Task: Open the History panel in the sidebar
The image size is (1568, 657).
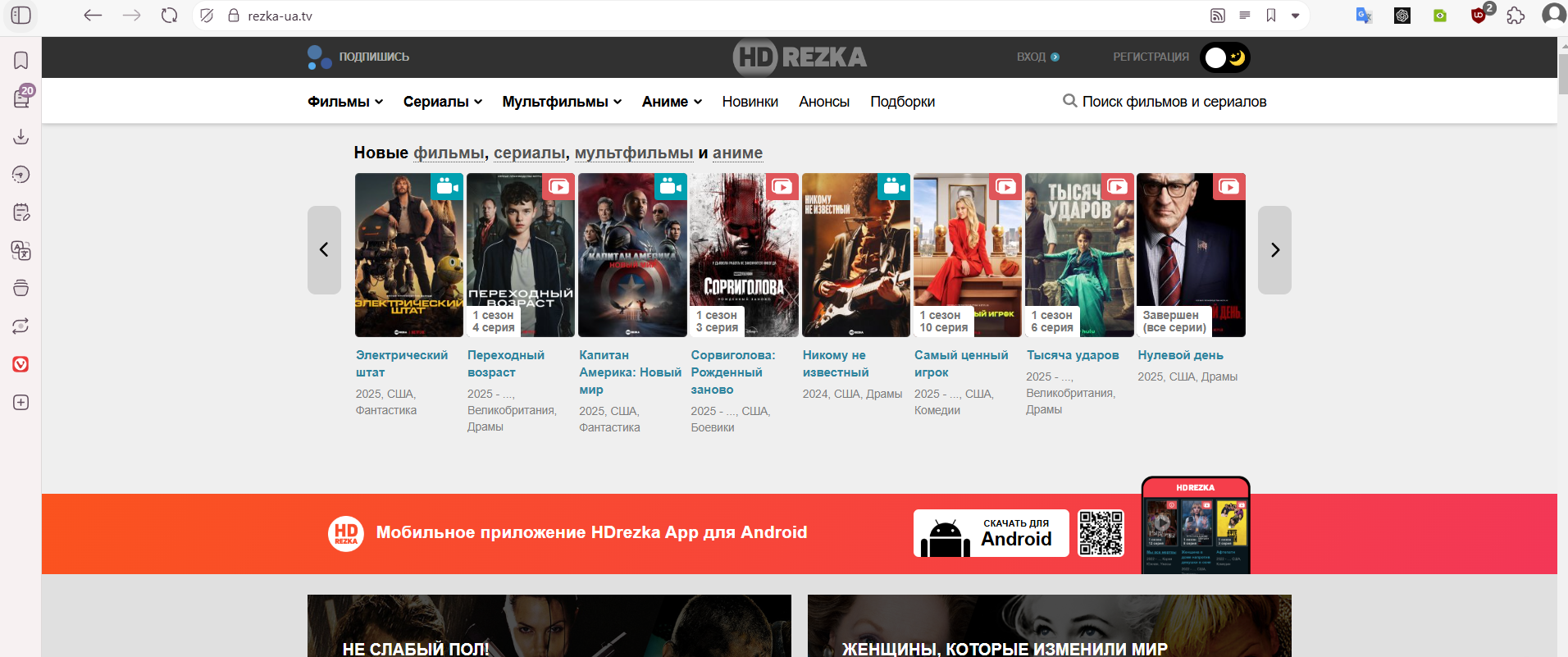Action: [x=21, y=174]
